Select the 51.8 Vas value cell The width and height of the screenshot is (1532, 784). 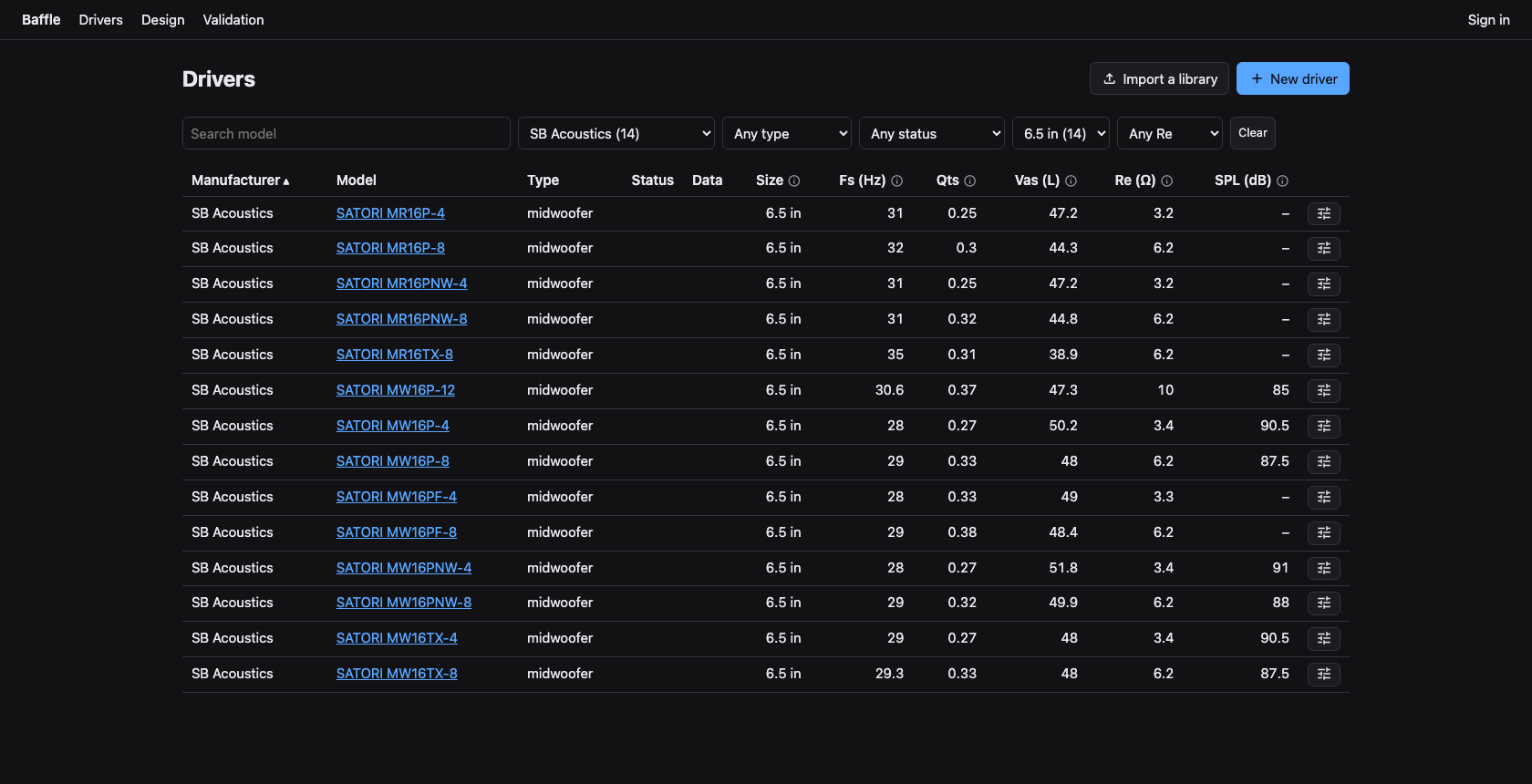pyautogui.click(x=1063, y=568)
